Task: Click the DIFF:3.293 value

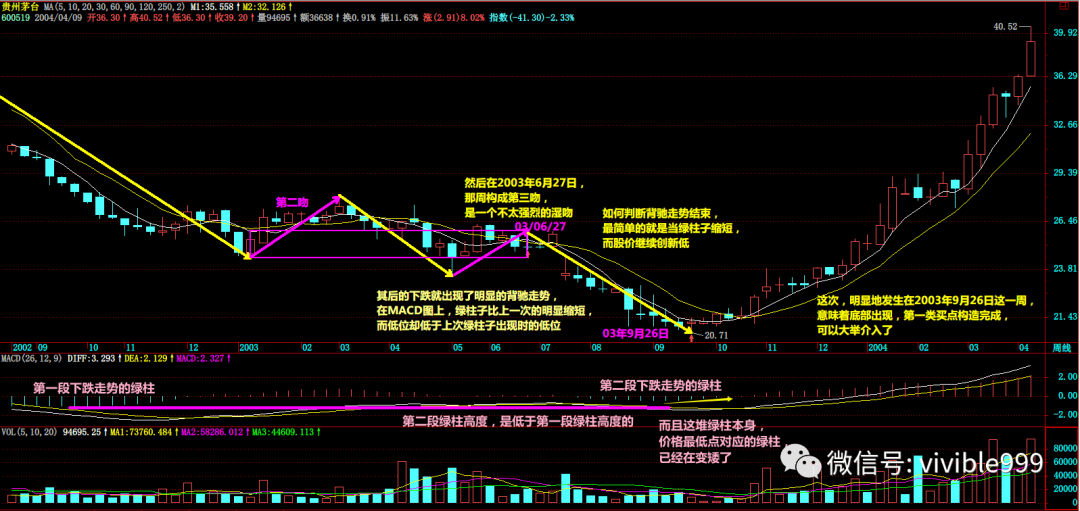Action: [x=92, y=359]
